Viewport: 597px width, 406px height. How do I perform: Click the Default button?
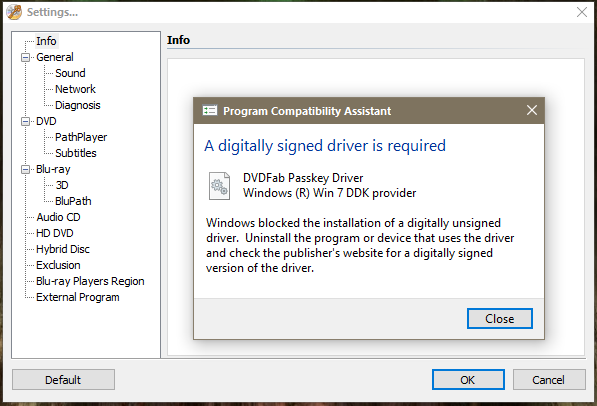pyautogui.click(x=63, y=380)
